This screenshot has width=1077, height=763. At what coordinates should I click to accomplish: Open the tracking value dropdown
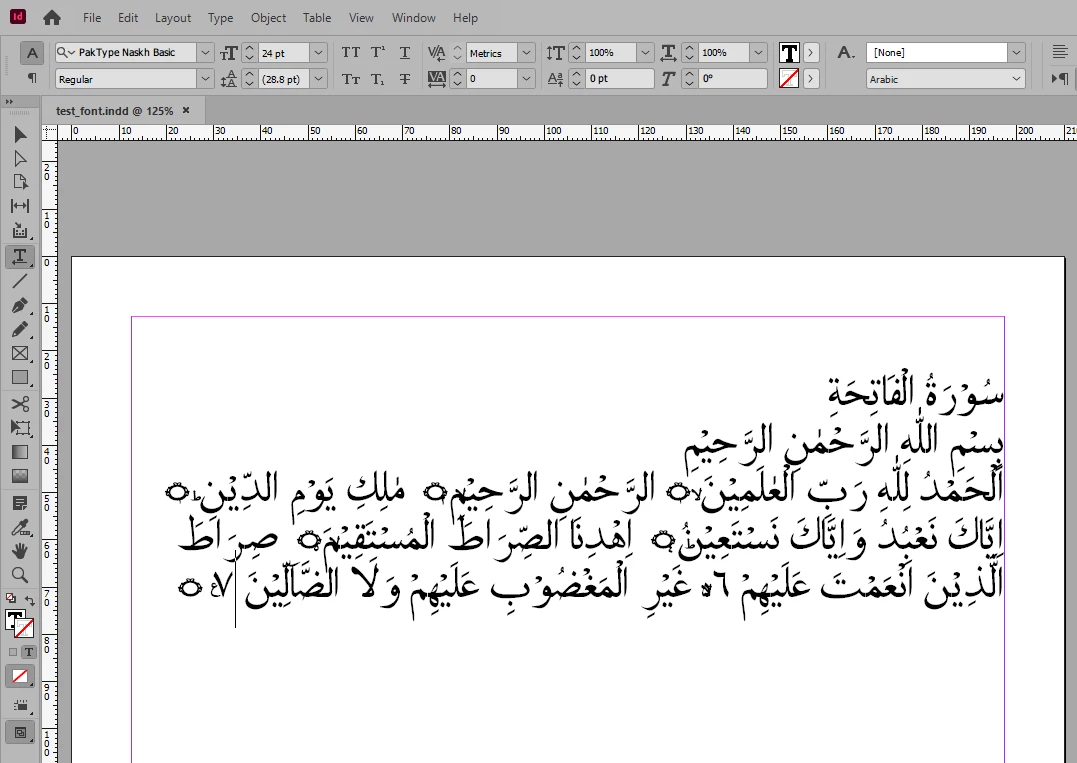pos(526,79)
